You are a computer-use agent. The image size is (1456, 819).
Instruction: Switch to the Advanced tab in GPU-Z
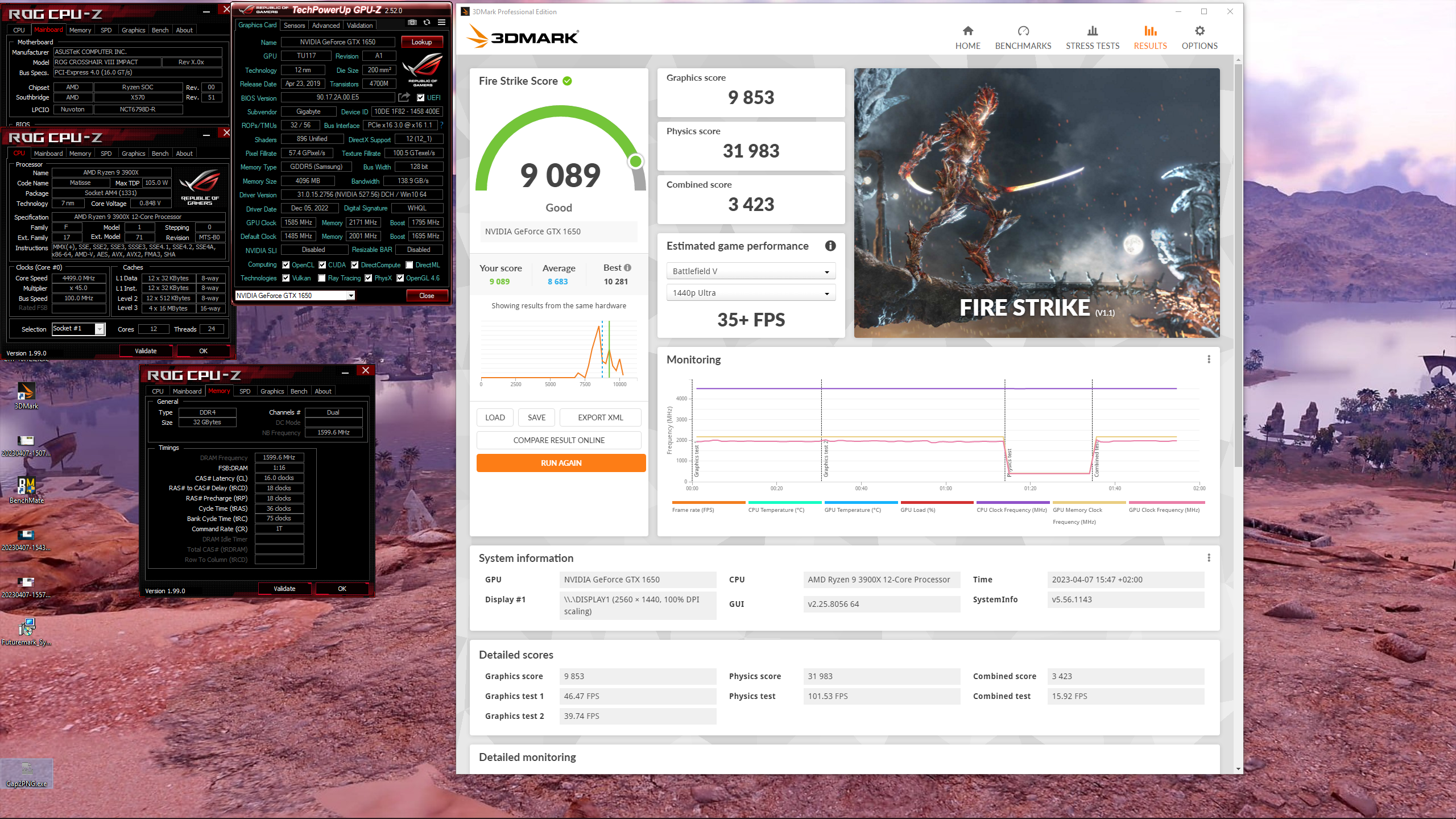(x=325, y=26)
